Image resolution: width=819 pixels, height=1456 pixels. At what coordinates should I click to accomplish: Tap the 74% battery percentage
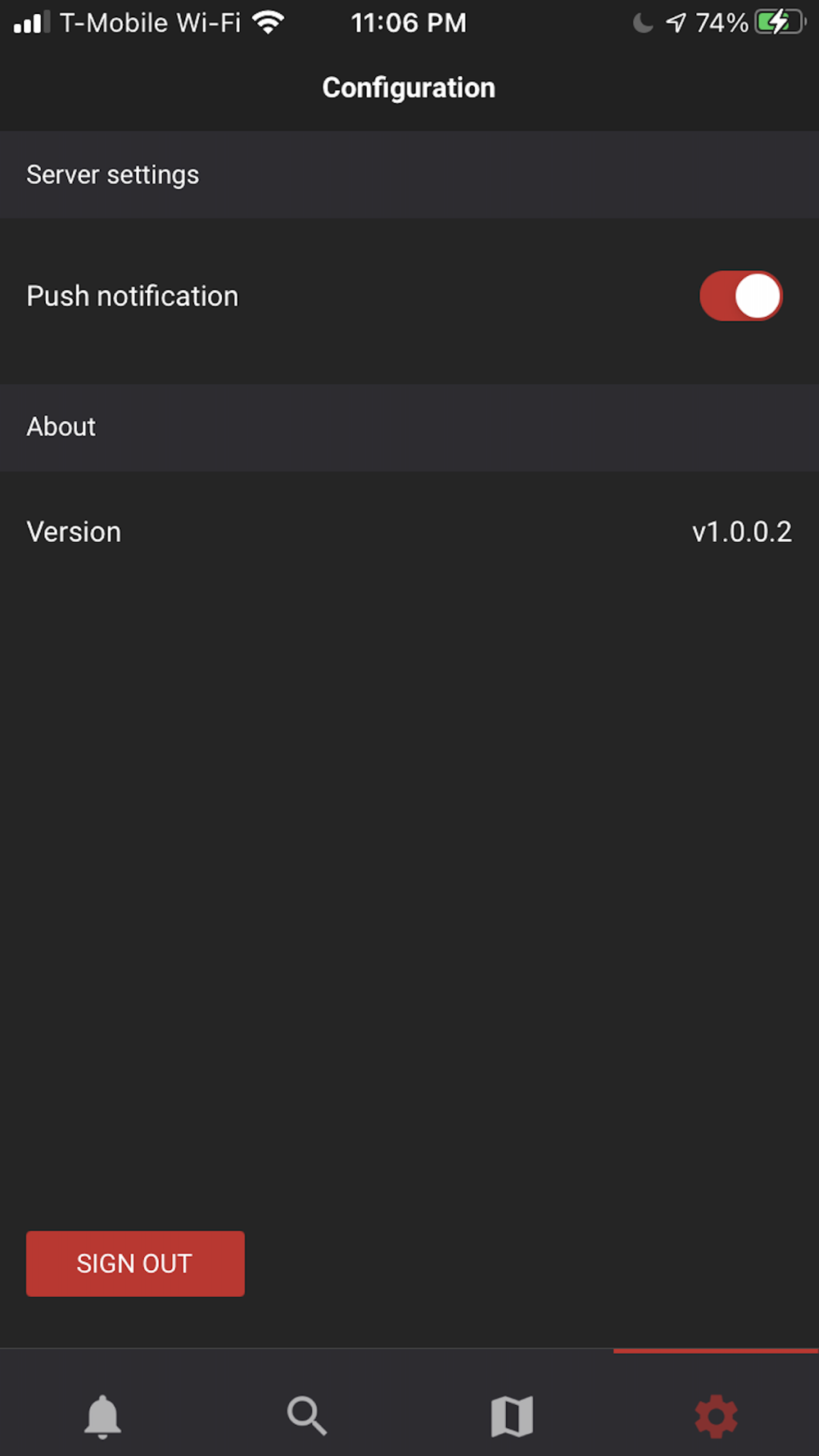point(722,23)
